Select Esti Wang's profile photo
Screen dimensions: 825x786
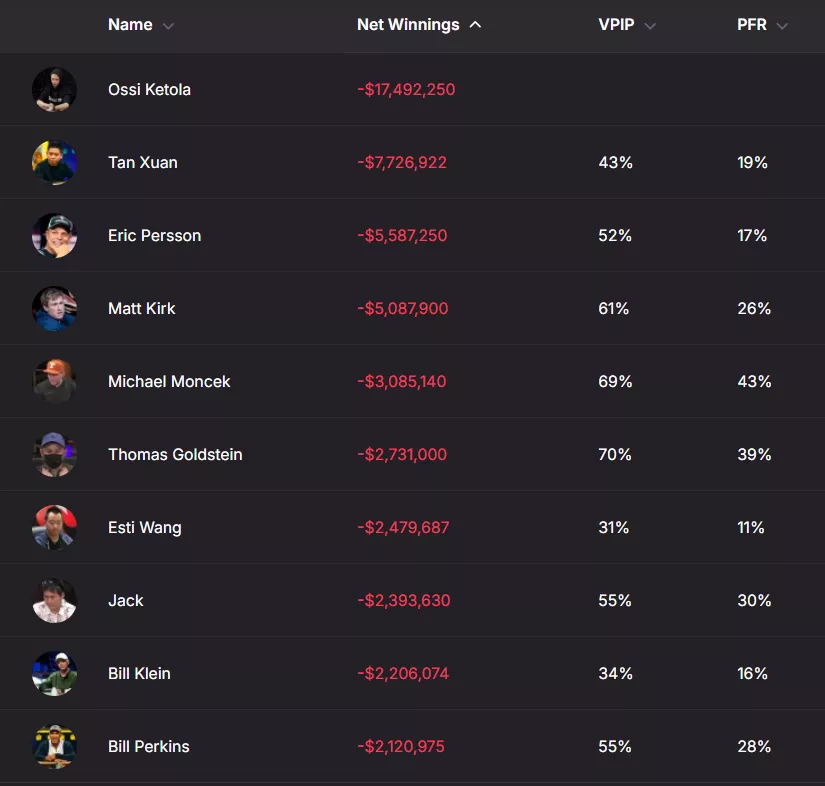click(x=54, y=528)
